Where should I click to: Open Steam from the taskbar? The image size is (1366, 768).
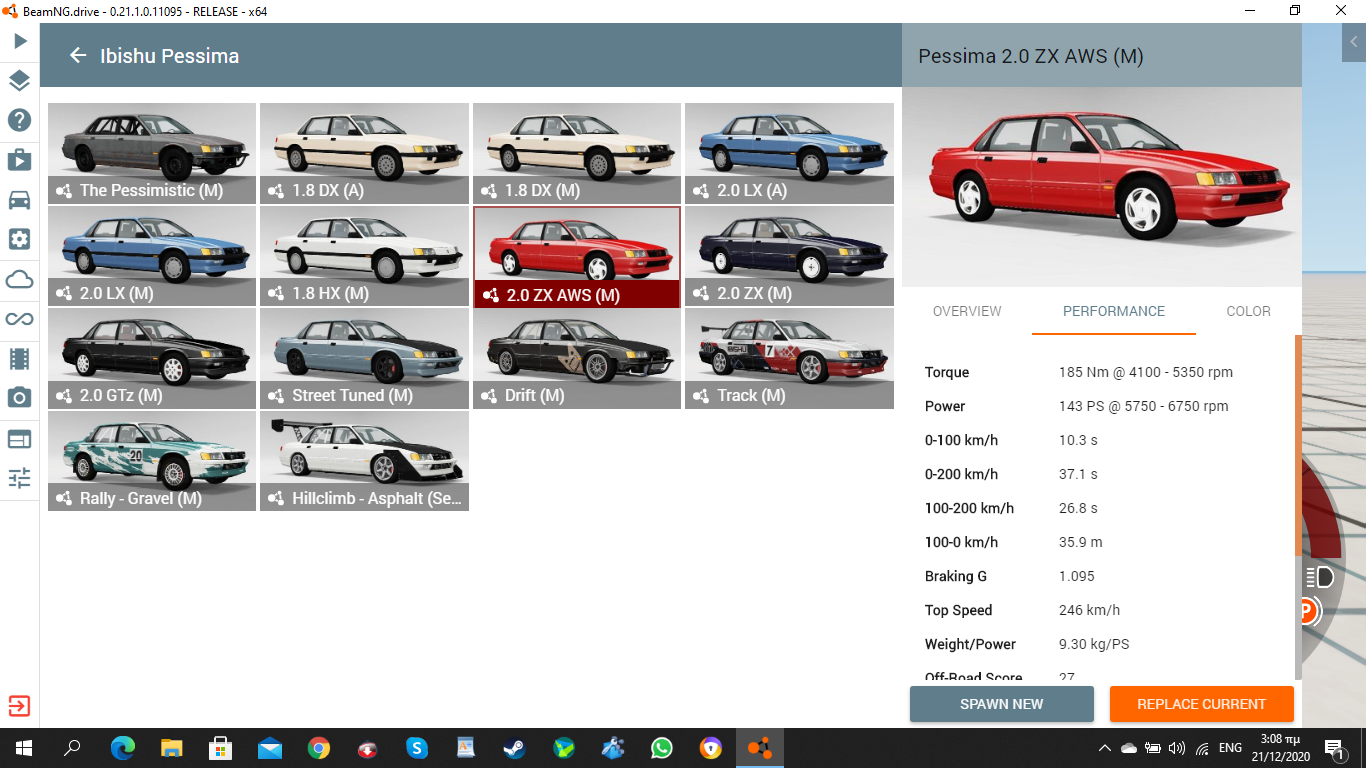click(x=515, y=748)
